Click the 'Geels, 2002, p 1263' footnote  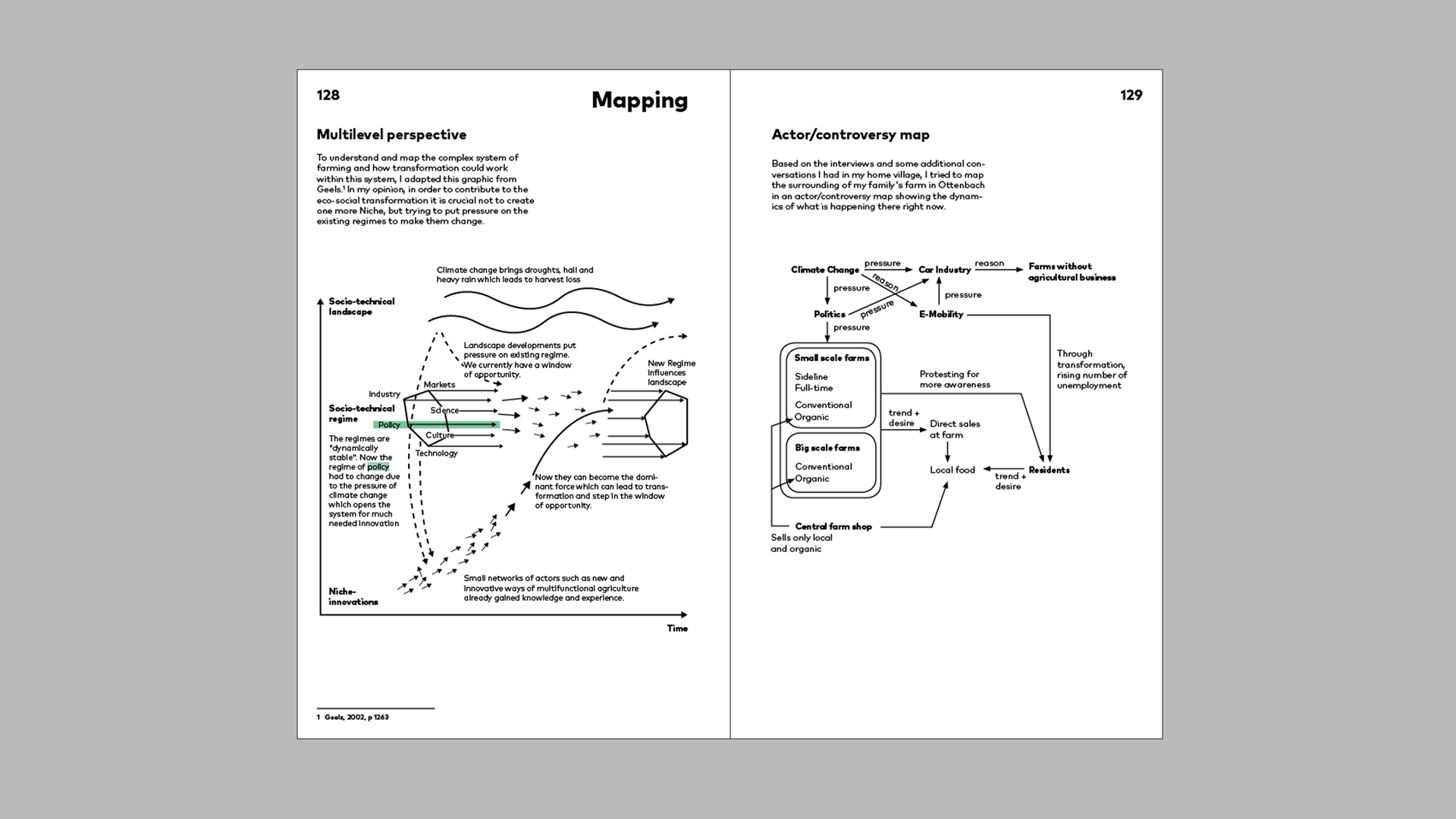[356, 717]
